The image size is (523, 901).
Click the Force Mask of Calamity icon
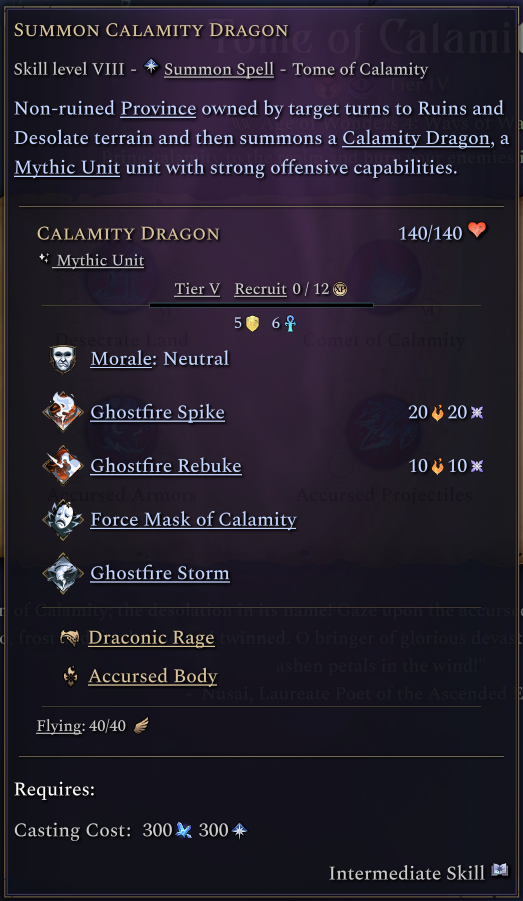point(63,519)
